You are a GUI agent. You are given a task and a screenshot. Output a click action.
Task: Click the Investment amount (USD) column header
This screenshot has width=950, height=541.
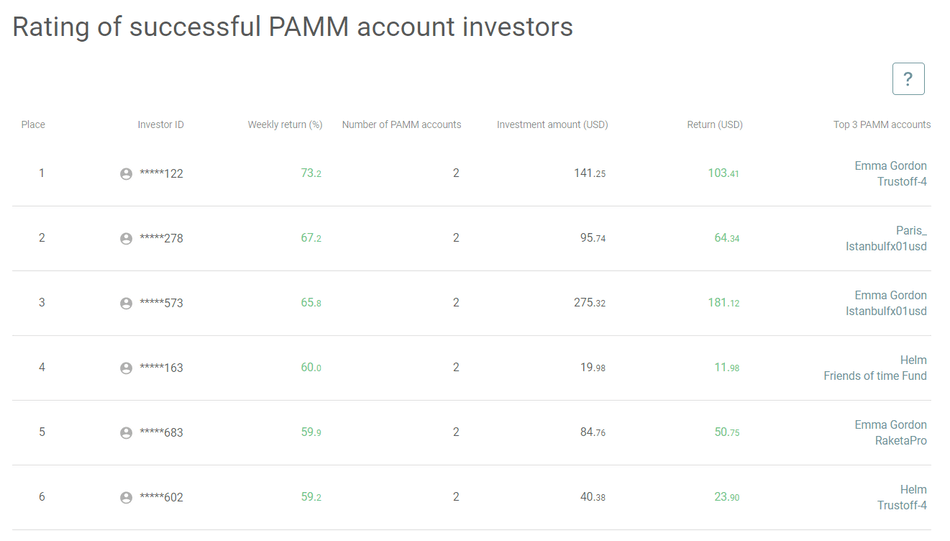pyautogui.click(x=552, y=125)
